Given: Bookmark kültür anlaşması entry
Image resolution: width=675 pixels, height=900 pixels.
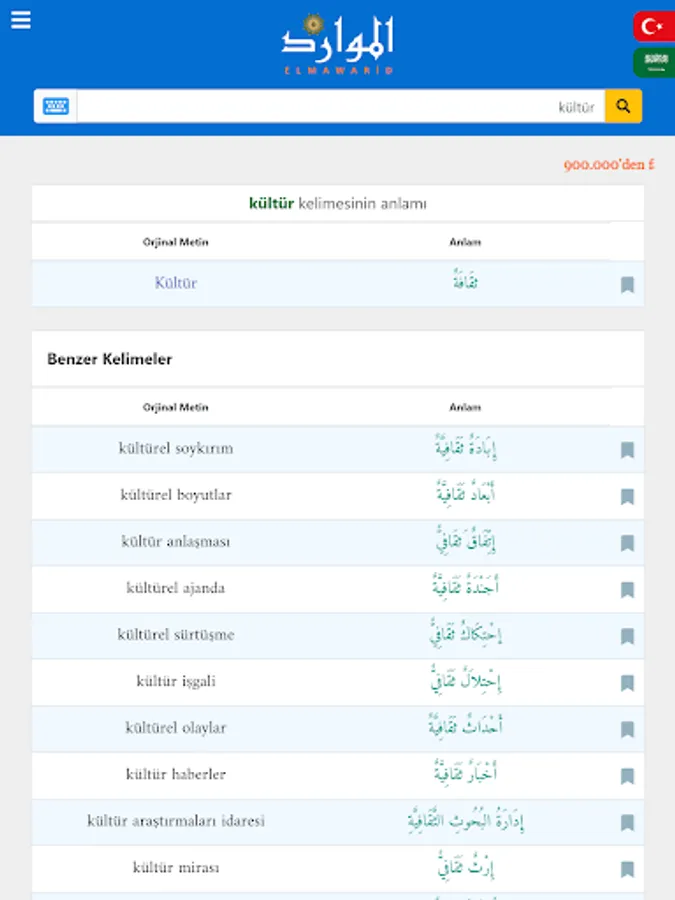Looking at the screenshot, I should point(627,543).
